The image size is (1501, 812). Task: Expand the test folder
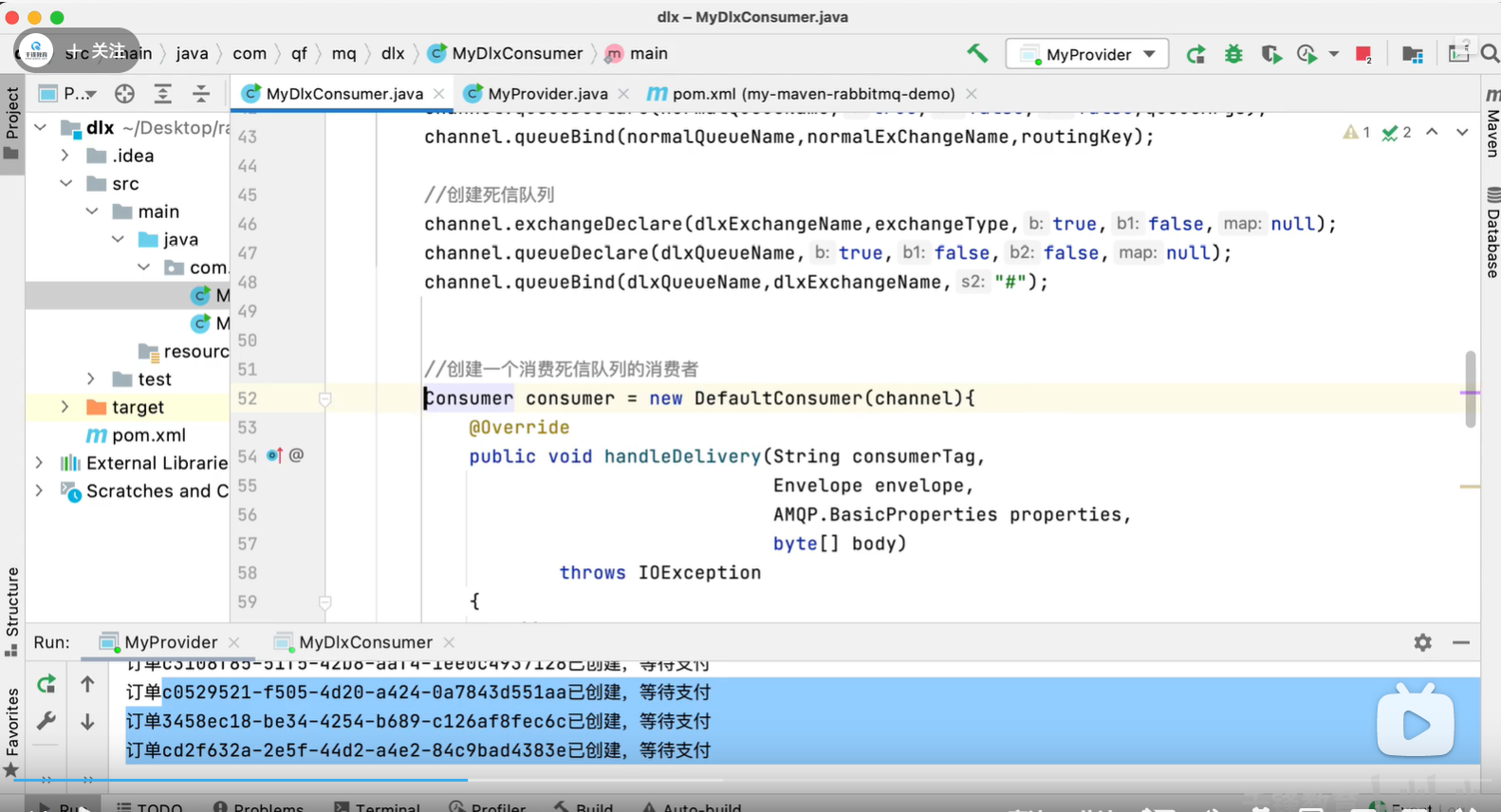tap(91, 378)
